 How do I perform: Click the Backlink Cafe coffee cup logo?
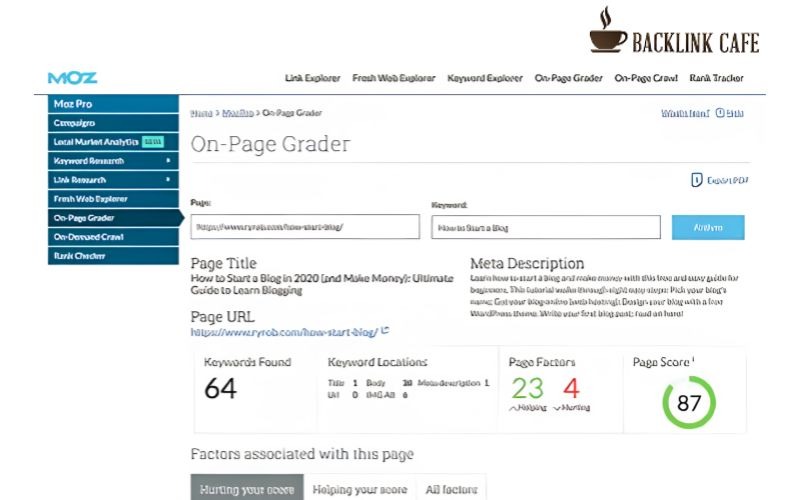point(608,30)
